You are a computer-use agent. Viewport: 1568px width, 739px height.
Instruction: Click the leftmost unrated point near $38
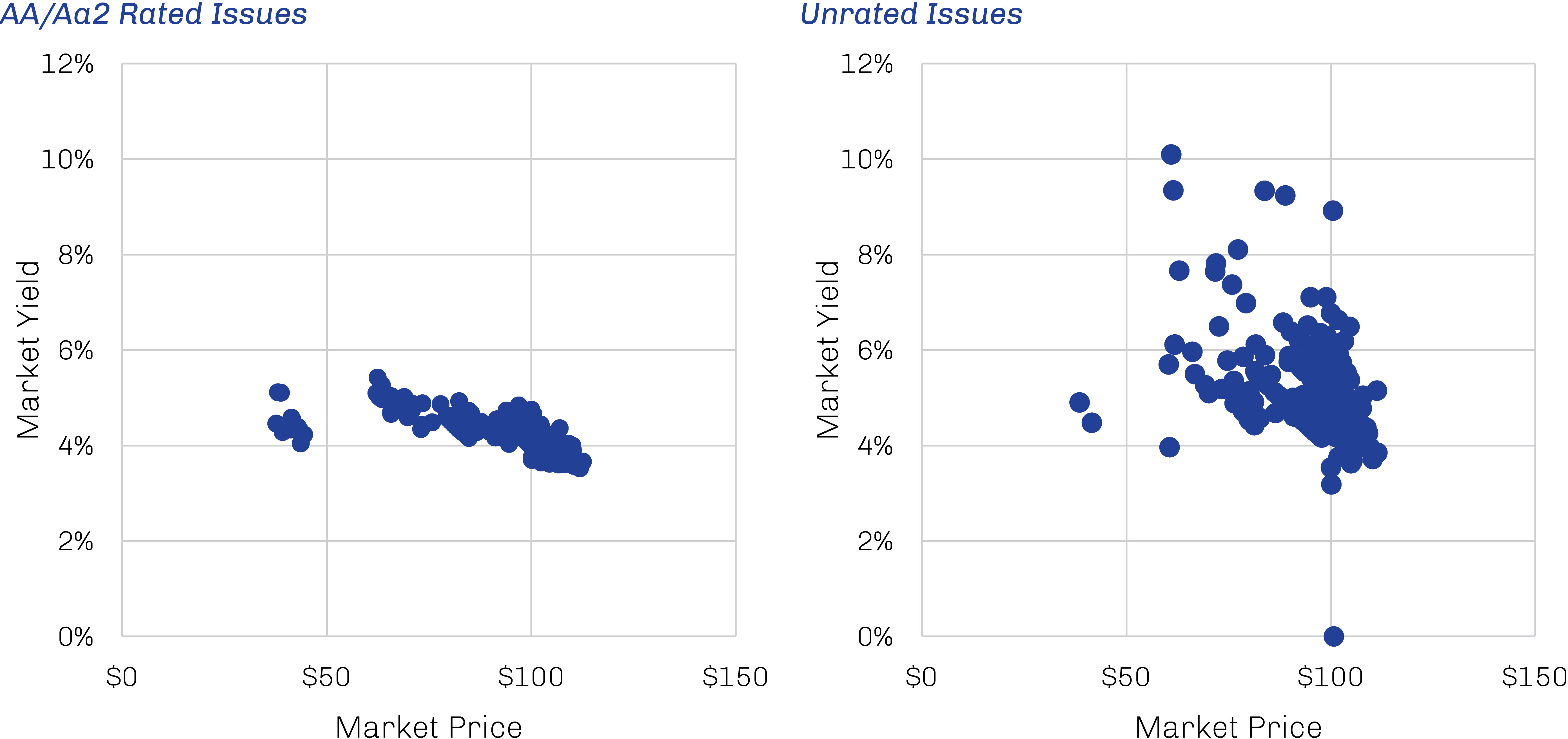pos(1079,402)
